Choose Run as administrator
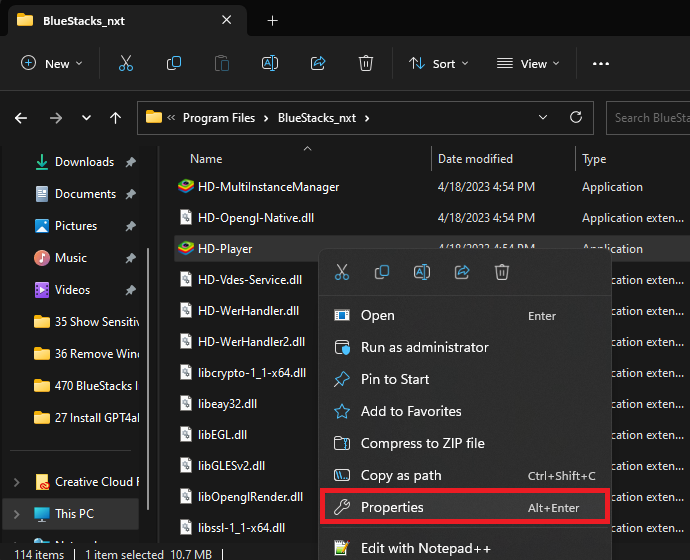 point(424,347)
